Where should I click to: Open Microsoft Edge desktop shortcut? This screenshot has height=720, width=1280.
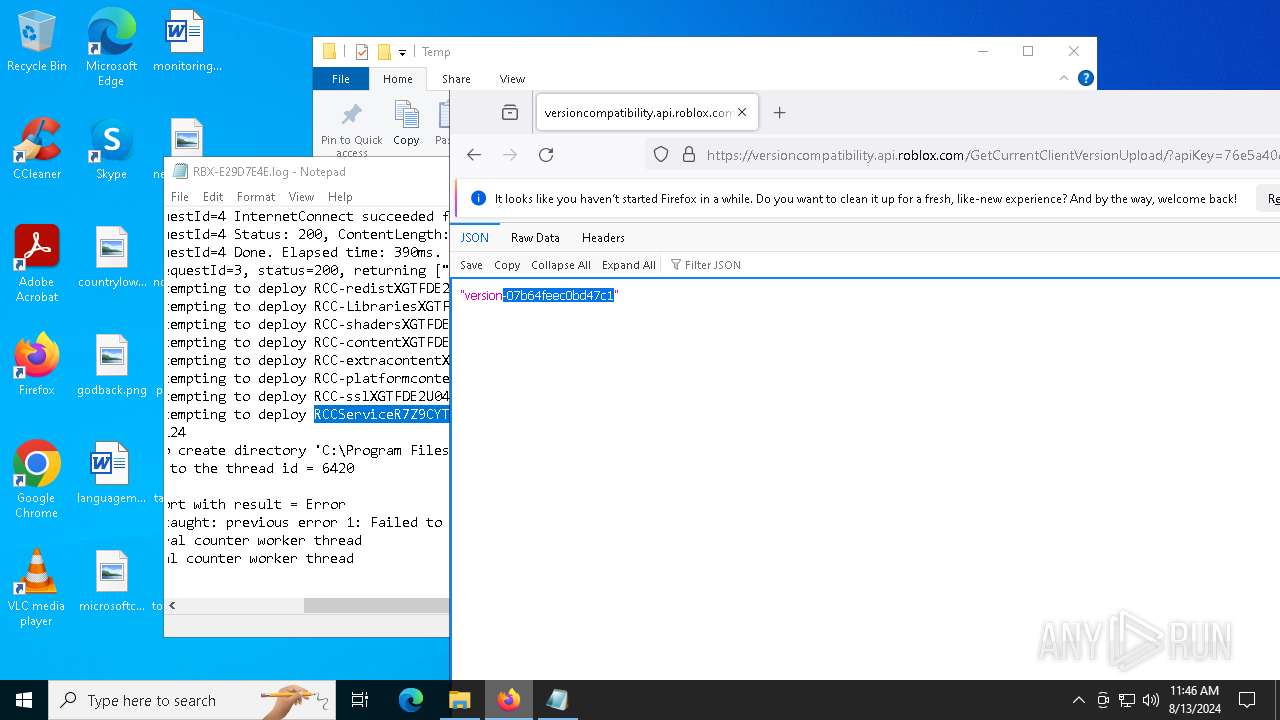(x=111, y=47)
